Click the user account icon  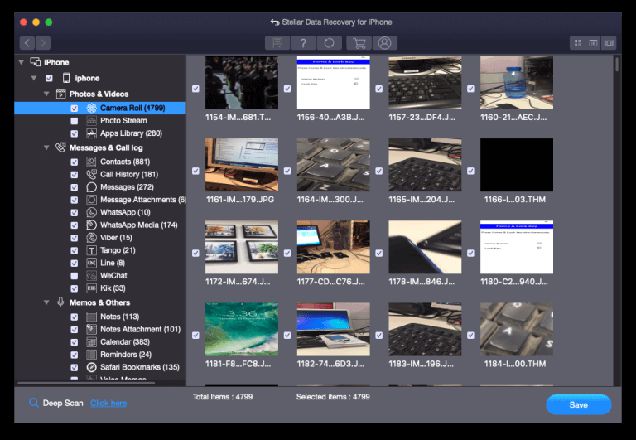pos(385,43)
